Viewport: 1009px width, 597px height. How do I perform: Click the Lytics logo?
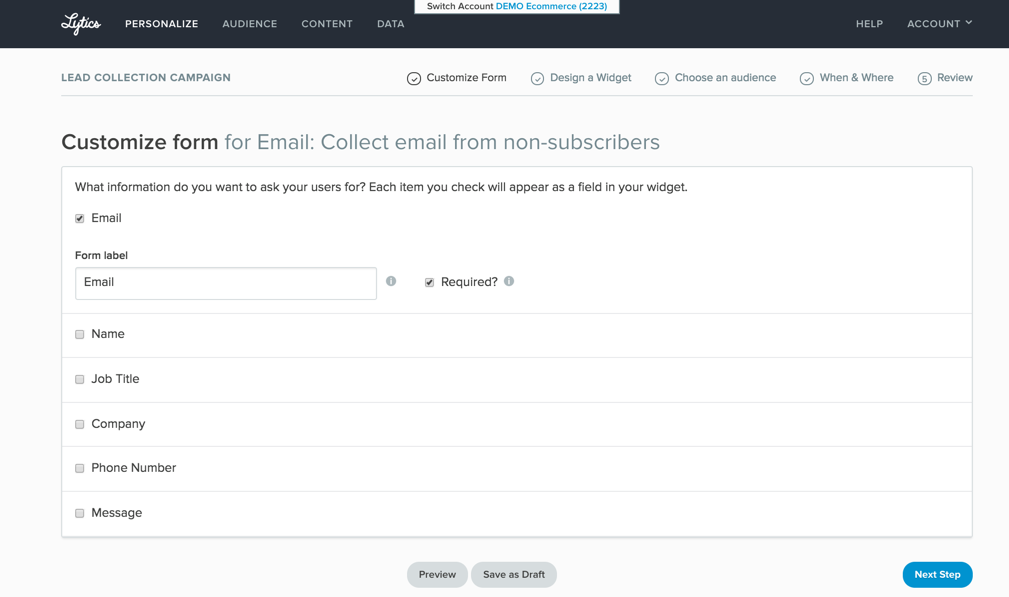tap(81, 24)
